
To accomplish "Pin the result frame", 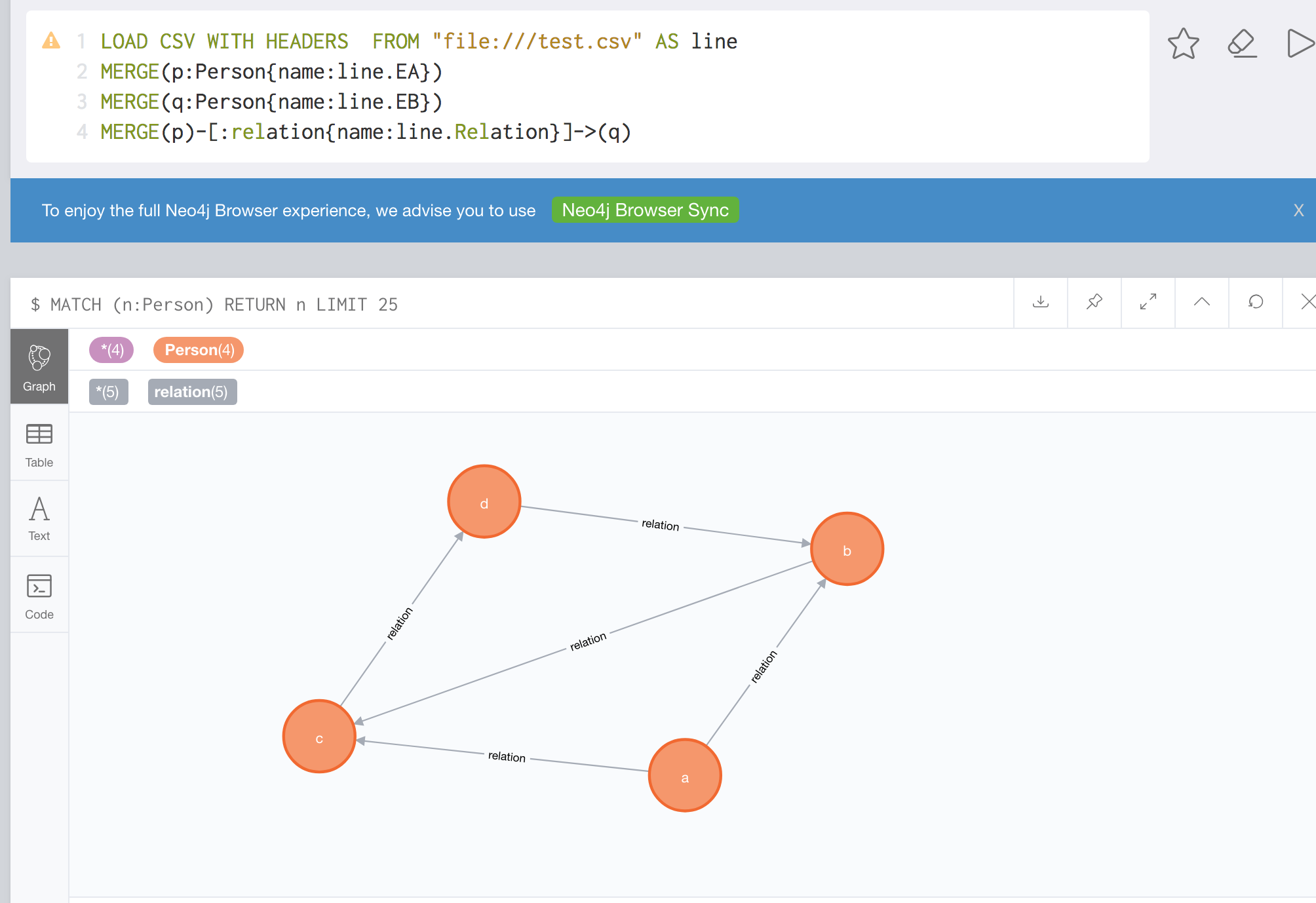I will pos(1094,302).
